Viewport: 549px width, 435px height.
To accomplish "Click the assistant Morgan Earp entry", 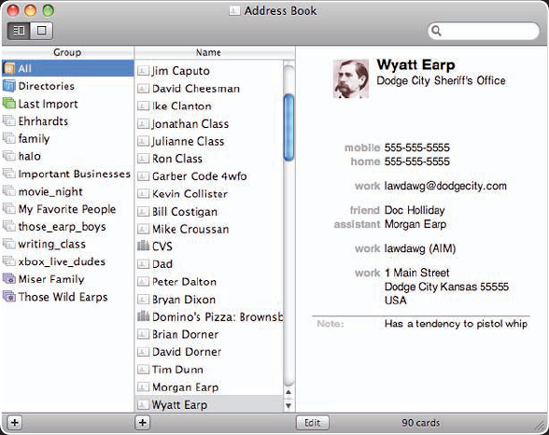I will click(x=415, y=224).
